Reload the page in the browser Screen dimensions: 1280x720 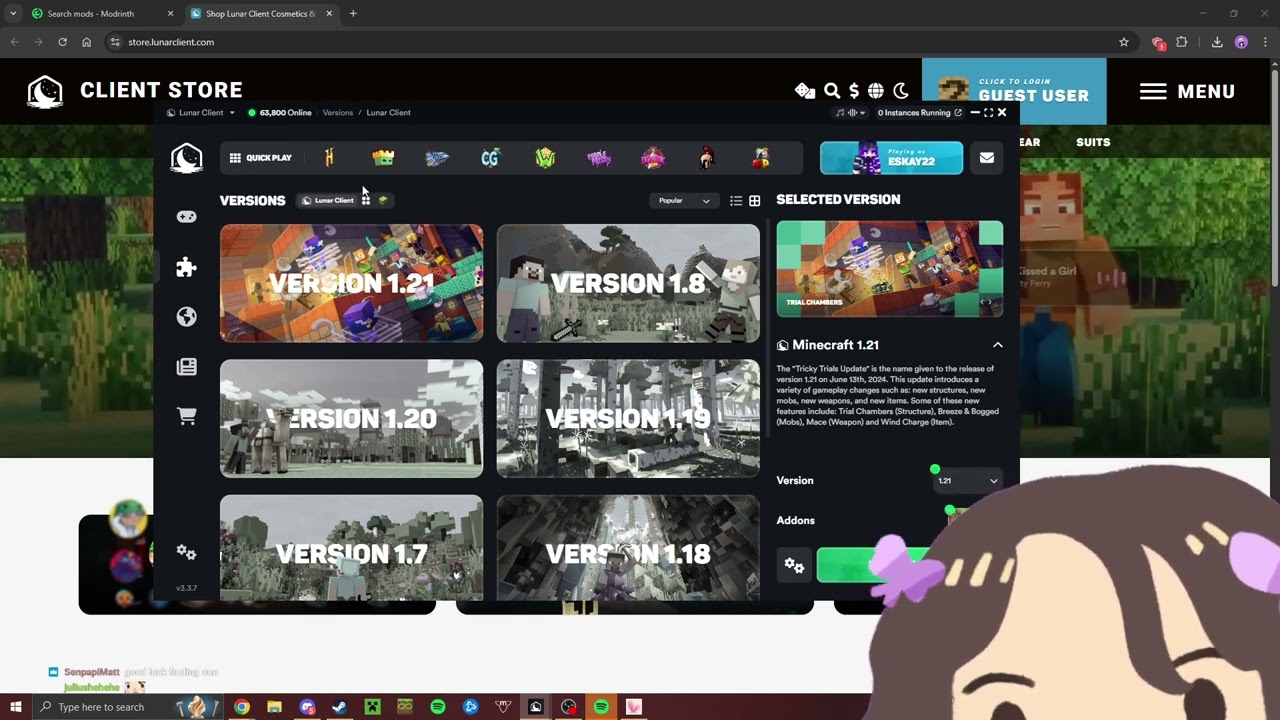coord(62,42)
